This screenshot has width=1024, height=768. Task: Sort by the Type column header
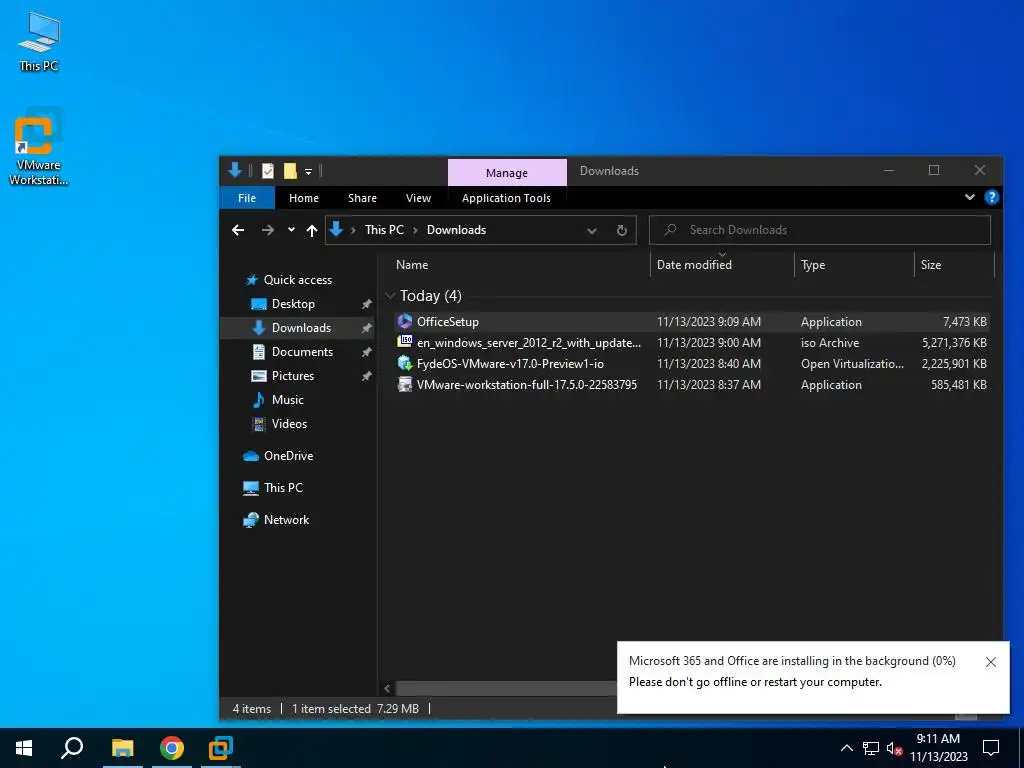click(x=813, y=264)
